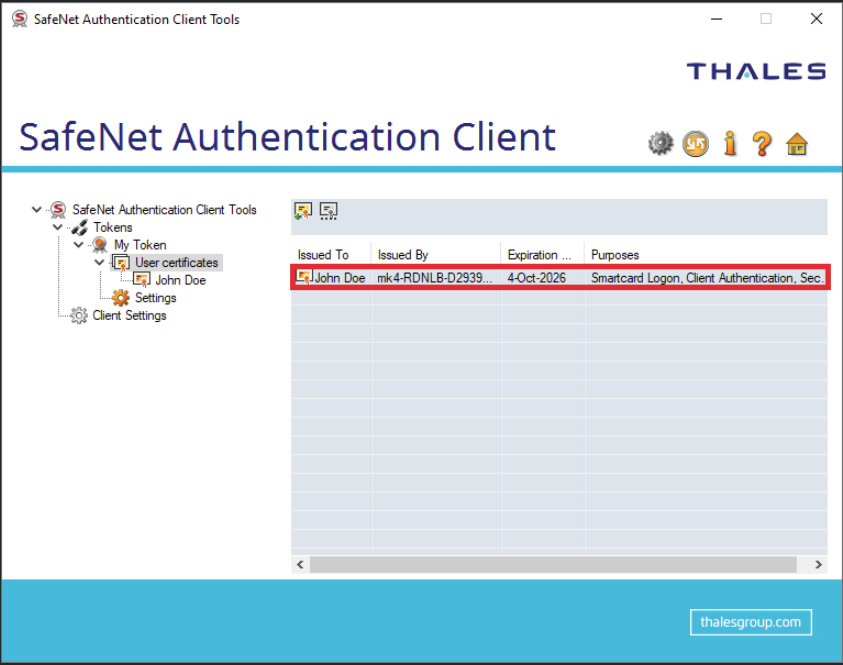Open the gear Simple View icon

pyautogui.click(x=660, y=144)
